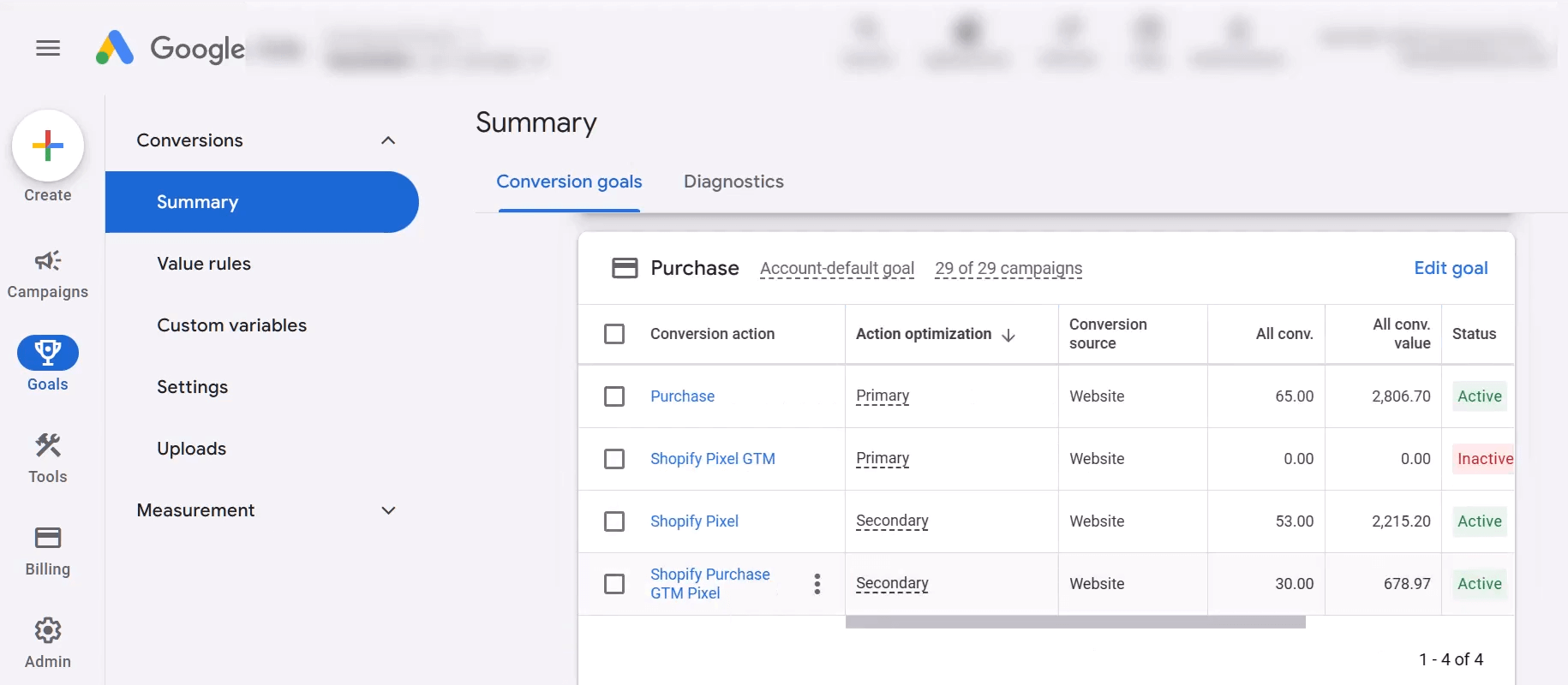Viewport: 1568px width, 685px height.
Task: Click the Conversion action column header
Action: click(712, 334)
